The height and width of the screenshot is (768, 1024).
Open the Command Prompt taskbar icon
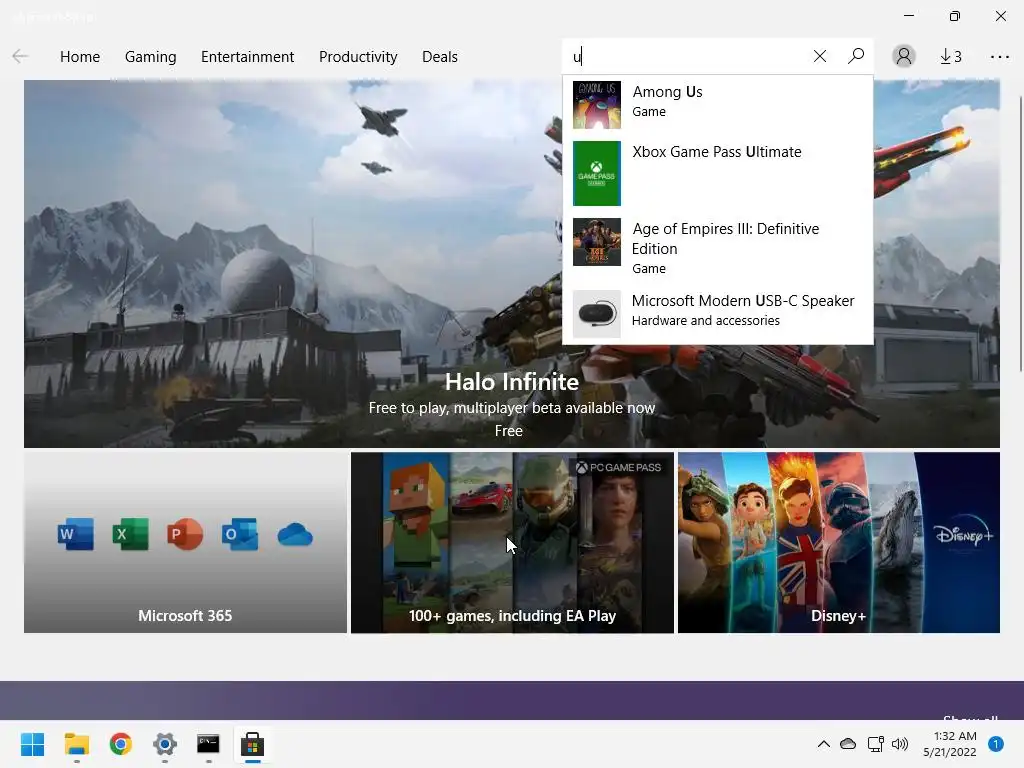click(x=208, y=744)
